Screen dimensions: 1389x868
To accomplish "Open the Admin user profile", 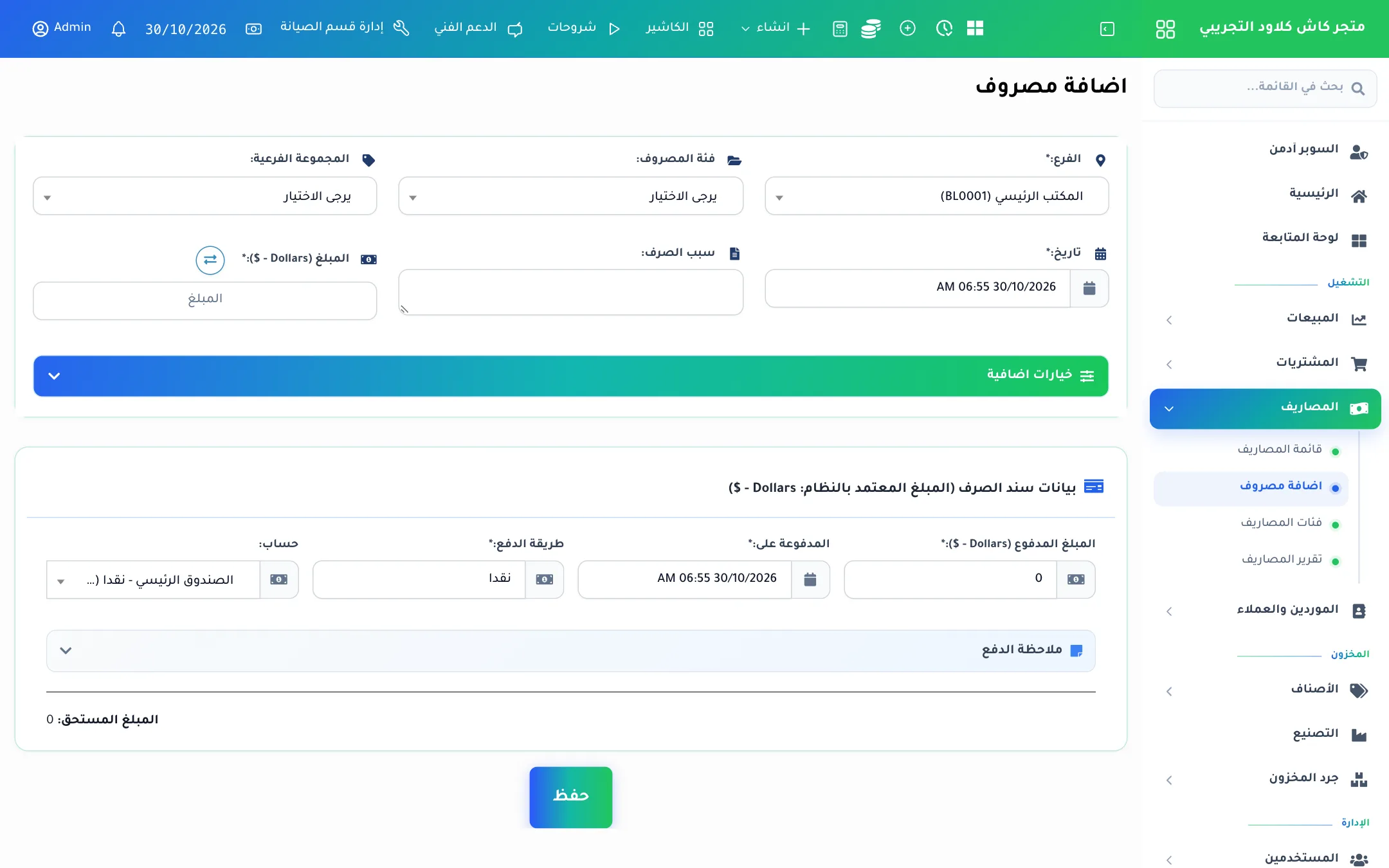I will click(62, 28).
